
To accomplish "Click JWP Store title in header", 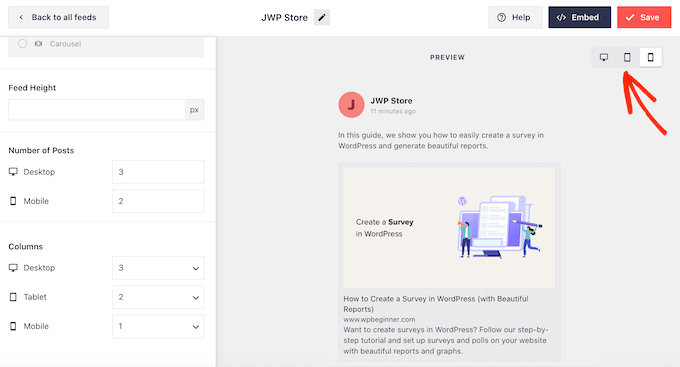I will 284,18.
